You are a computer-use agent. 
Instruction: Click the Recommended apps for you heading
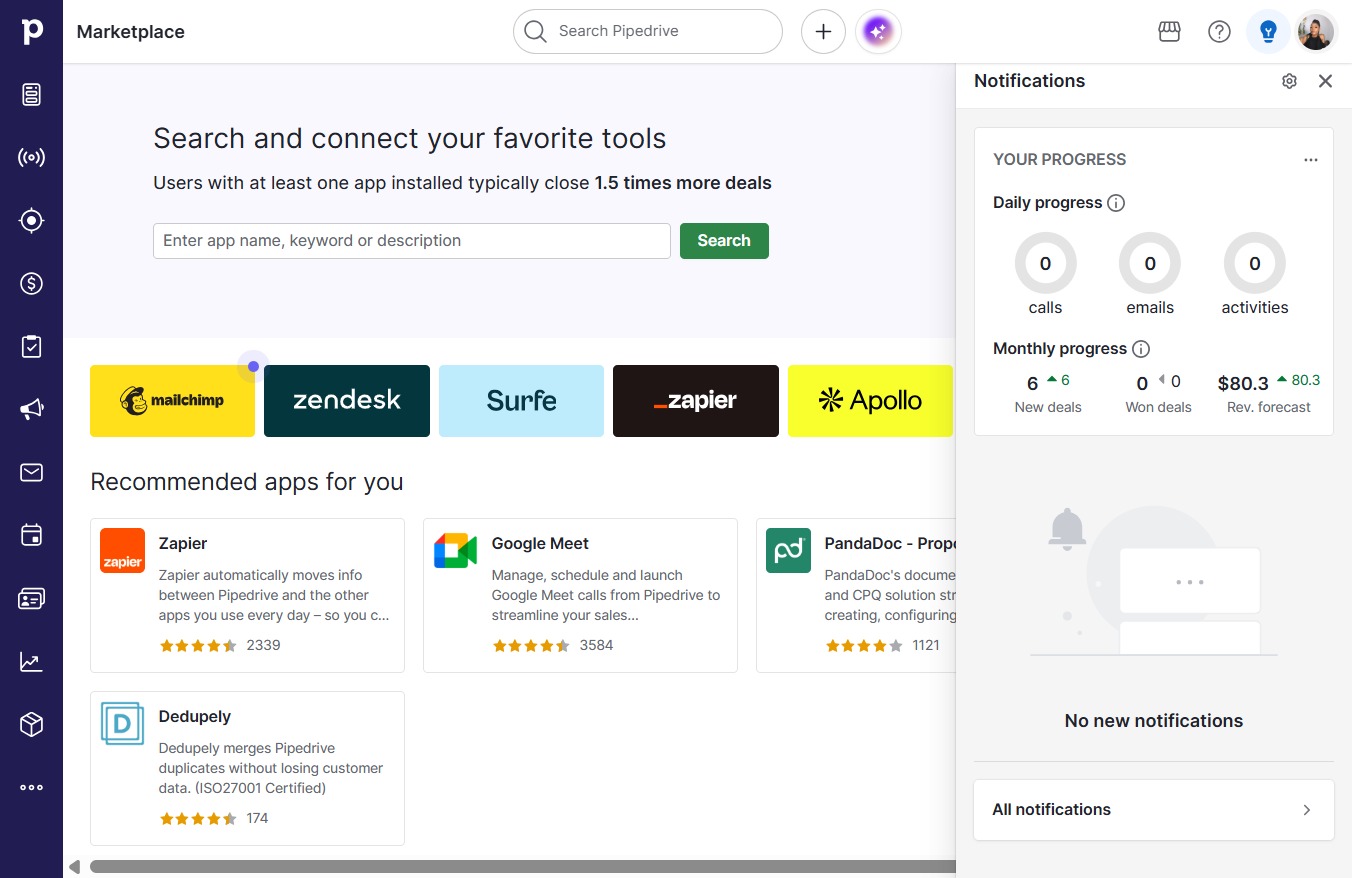[247, 482]
